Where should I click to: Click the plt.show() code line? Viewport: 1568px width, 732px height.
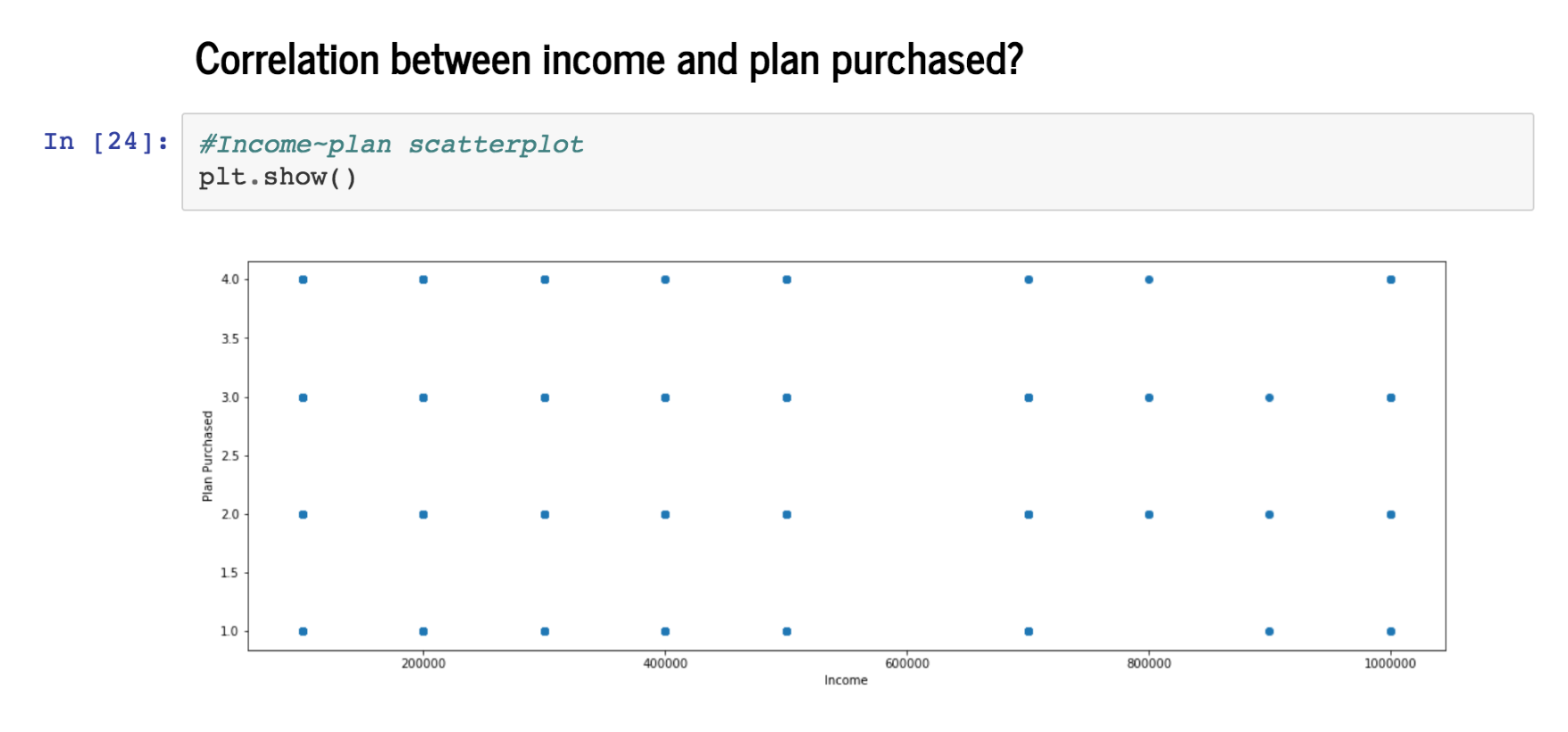click(x=278, y=177)
